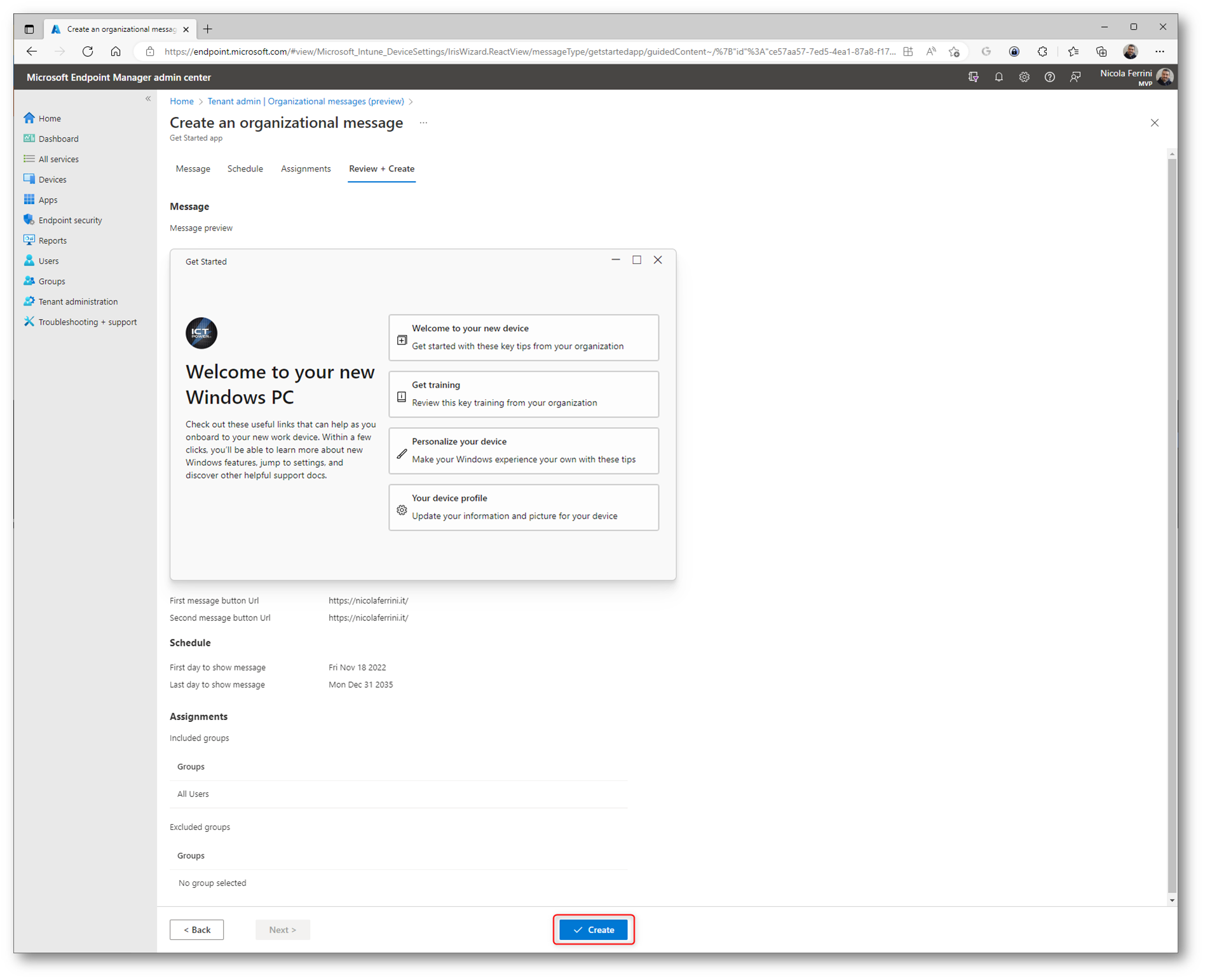Go to browser home page

coord(116,51)
